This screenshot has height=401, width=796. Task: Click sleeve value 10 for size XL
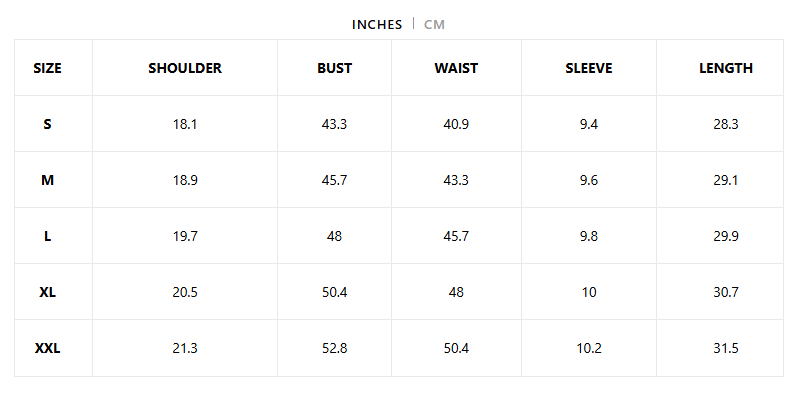(589, 292)
